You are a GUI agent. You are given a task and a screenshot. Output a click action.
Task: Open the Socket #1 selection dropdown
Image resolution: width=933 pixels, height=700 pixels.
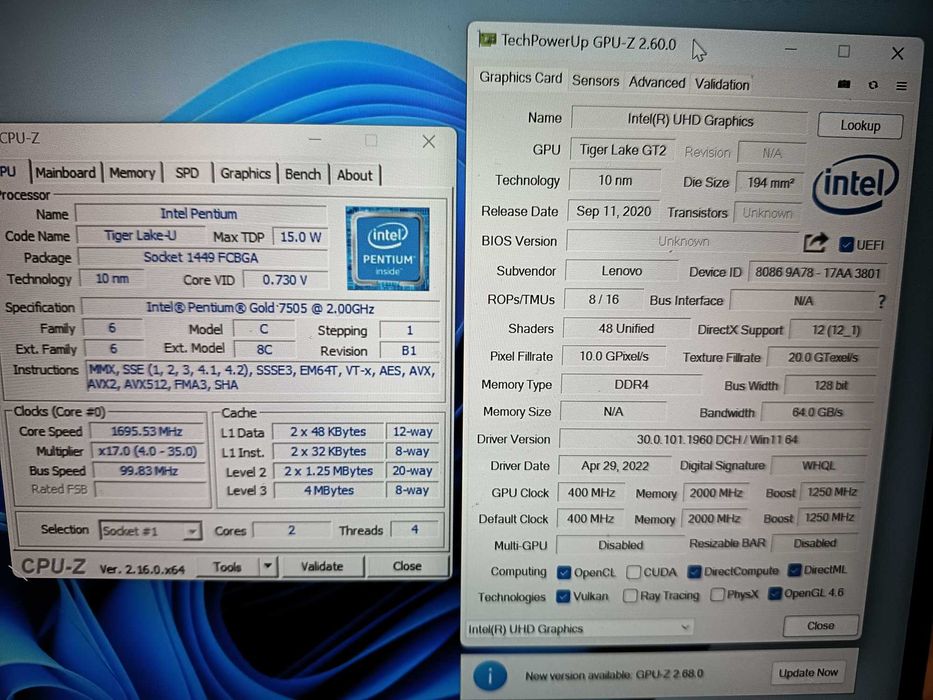pos(150,531)
